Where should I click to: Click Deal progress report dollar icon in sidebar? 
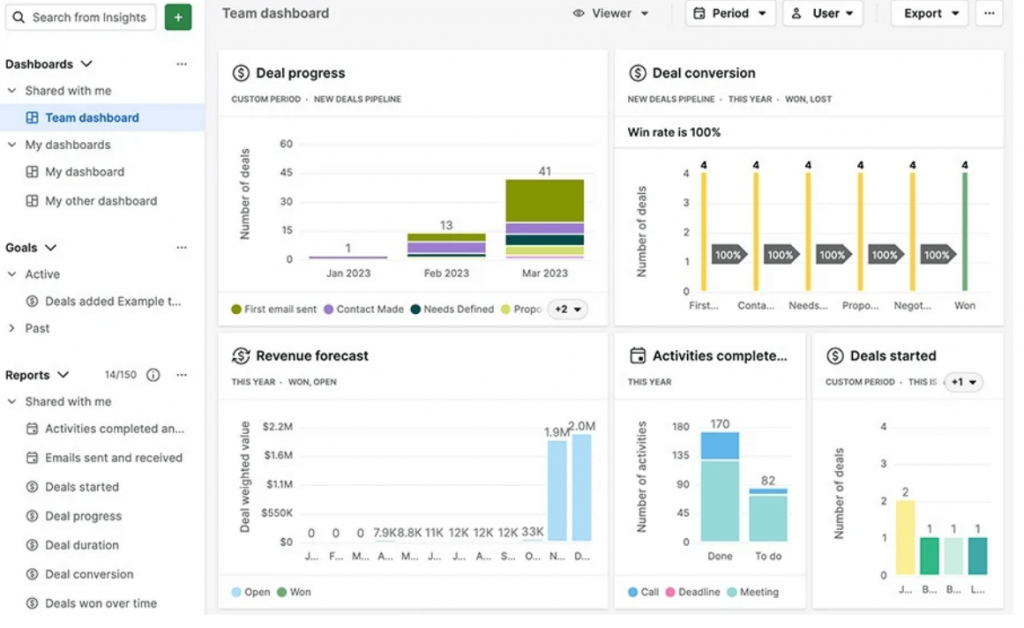[x=31, y=516]
